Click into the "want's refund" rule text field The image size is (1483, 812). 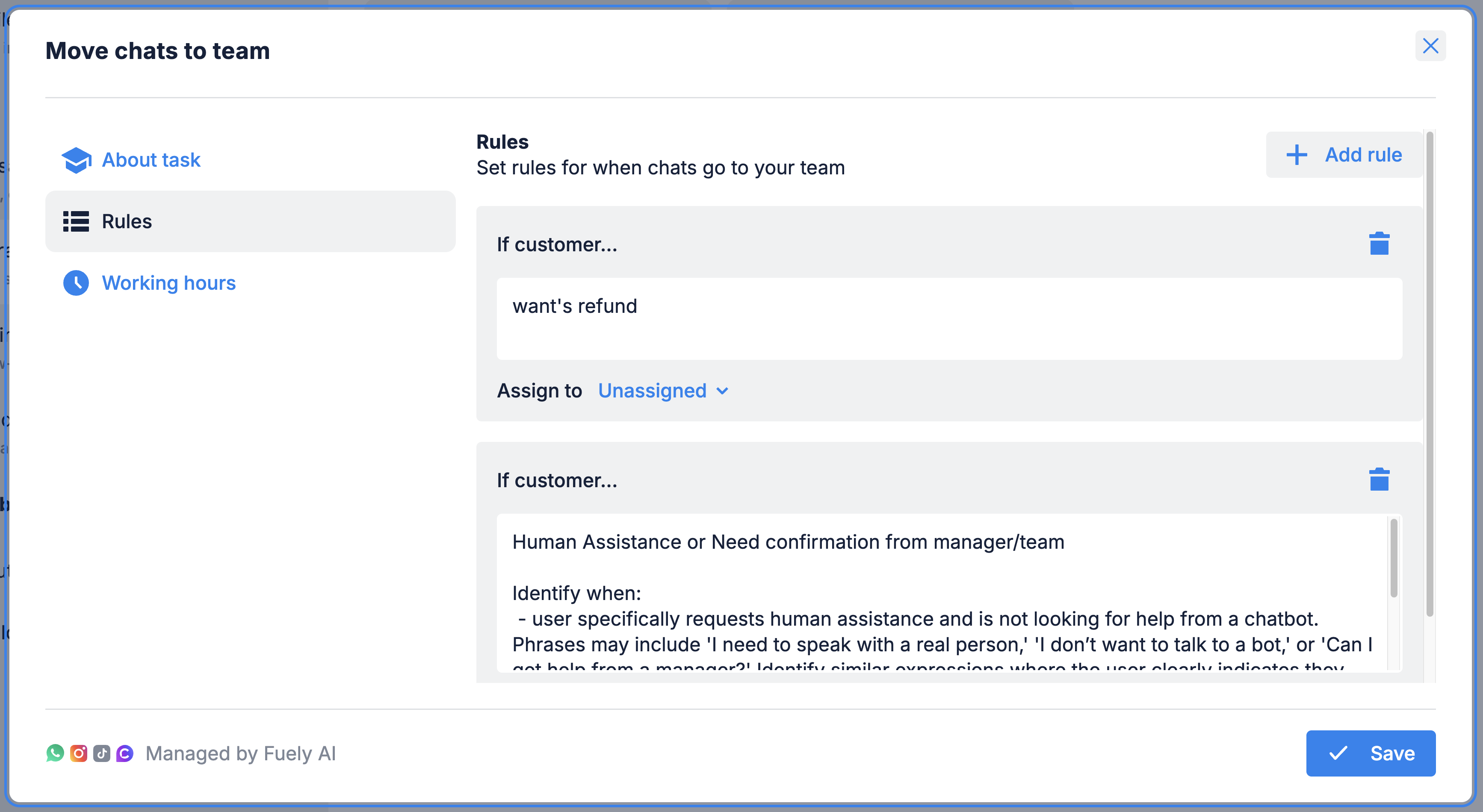point(949,319)
